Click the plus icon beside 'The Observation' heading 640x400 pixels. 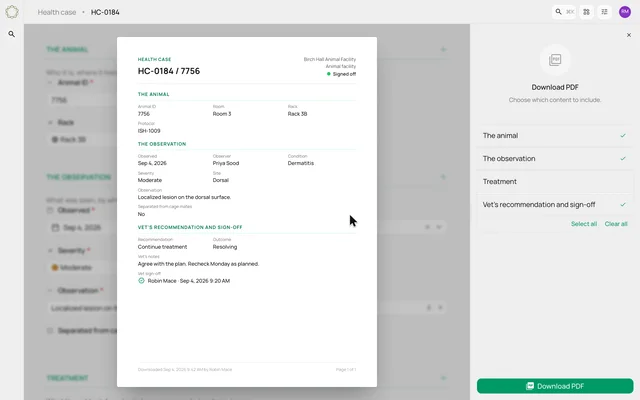pos(443,177)
